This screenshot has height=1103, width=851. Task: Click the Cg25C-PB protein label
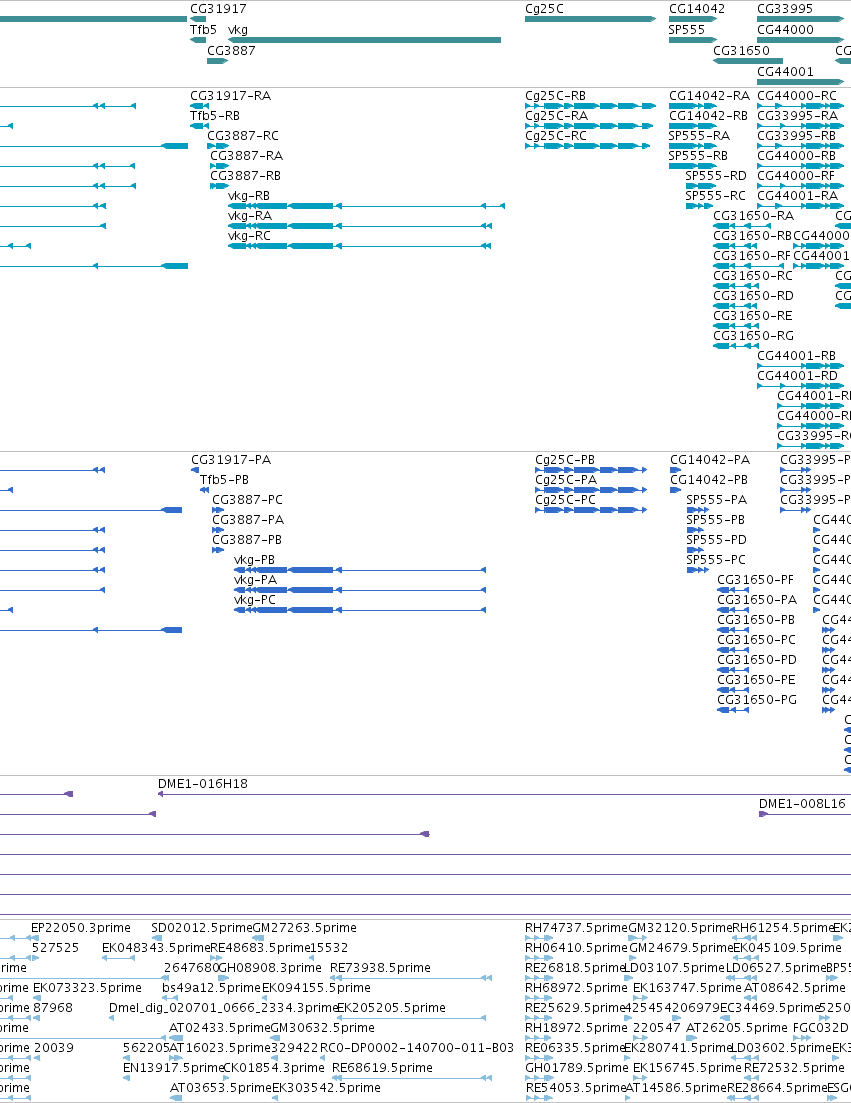[565, 460]
